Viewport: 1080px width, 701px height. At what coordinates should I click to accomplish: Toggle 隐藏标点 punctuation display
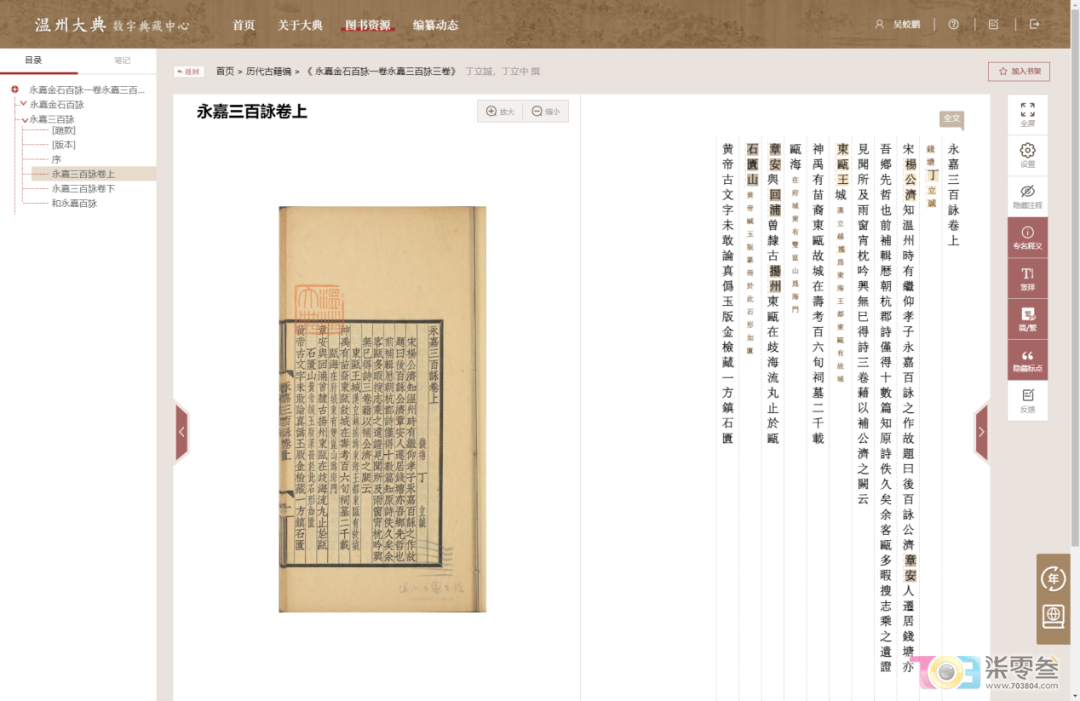(1027, 359)
